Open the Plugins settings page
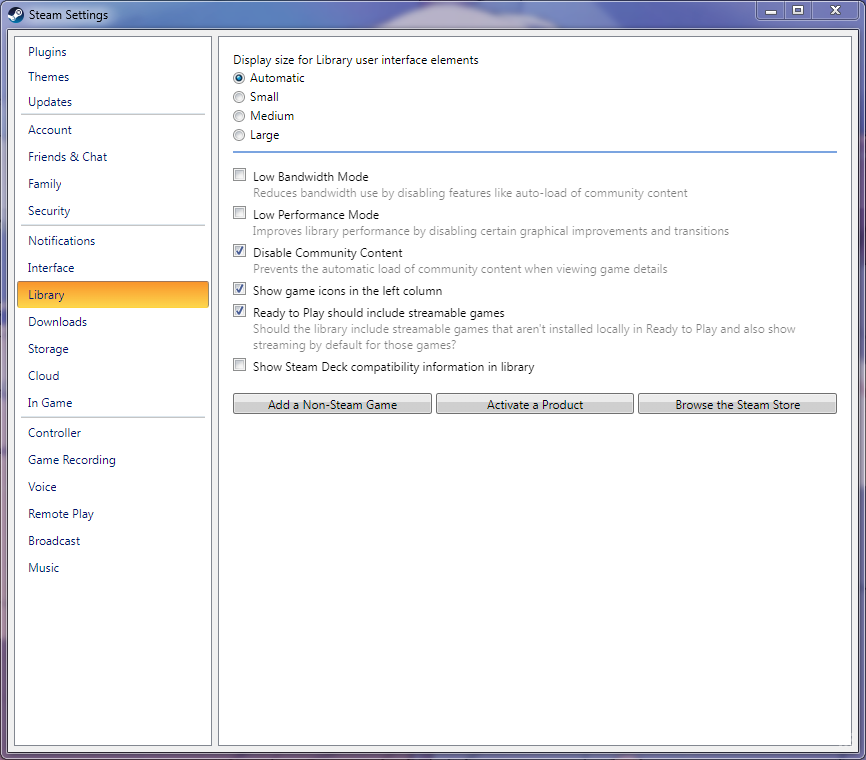The height and width of the screenshot is (760, 866). click(x=47, y=52)
